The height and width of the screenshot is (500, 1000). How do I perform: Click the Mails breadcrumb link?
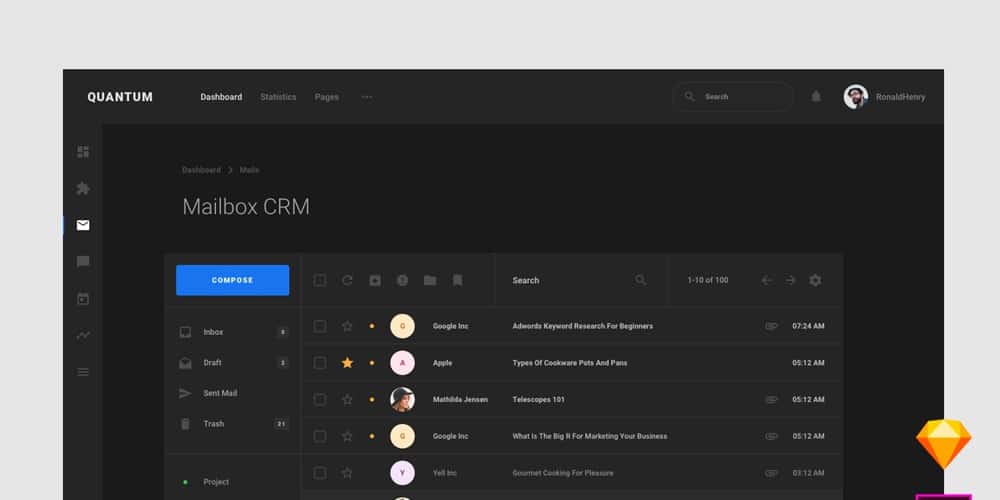click(x=249, y=170)
